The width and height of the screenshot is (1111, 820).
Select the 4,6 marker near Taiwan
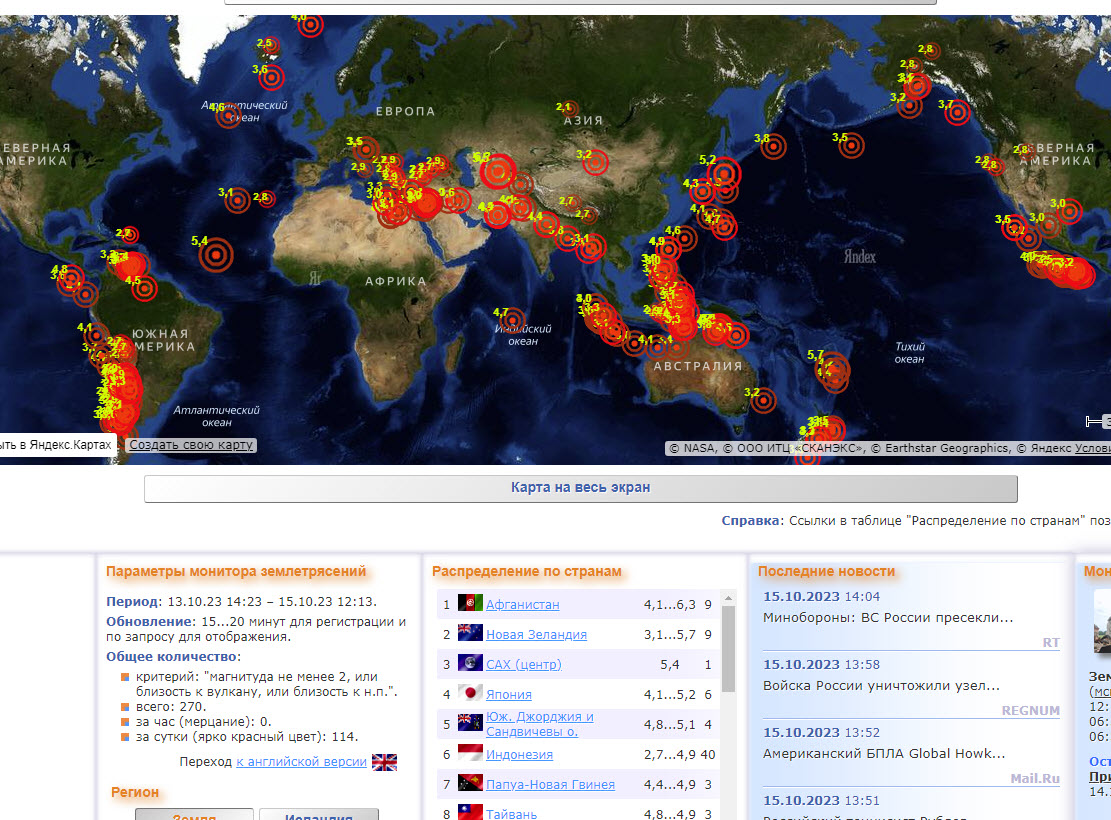[685, 238]
